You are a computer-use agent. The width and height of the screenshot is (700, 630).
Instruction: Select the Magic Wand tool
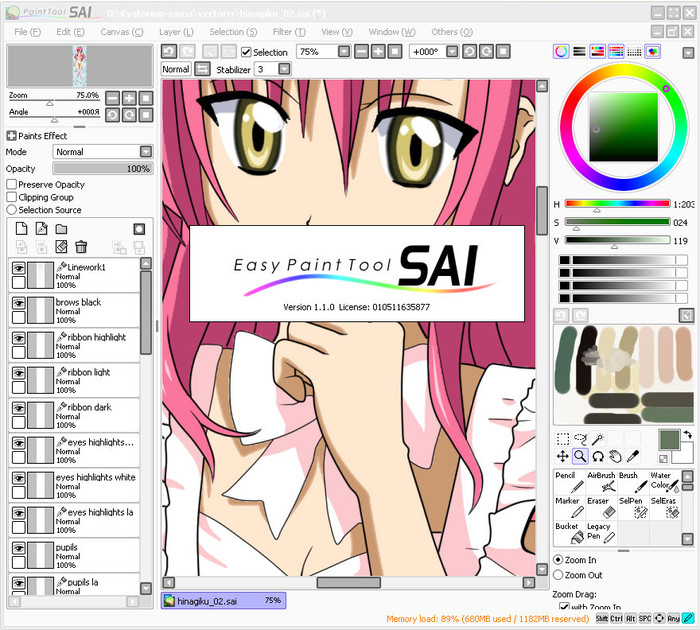[x=598, y=439]
